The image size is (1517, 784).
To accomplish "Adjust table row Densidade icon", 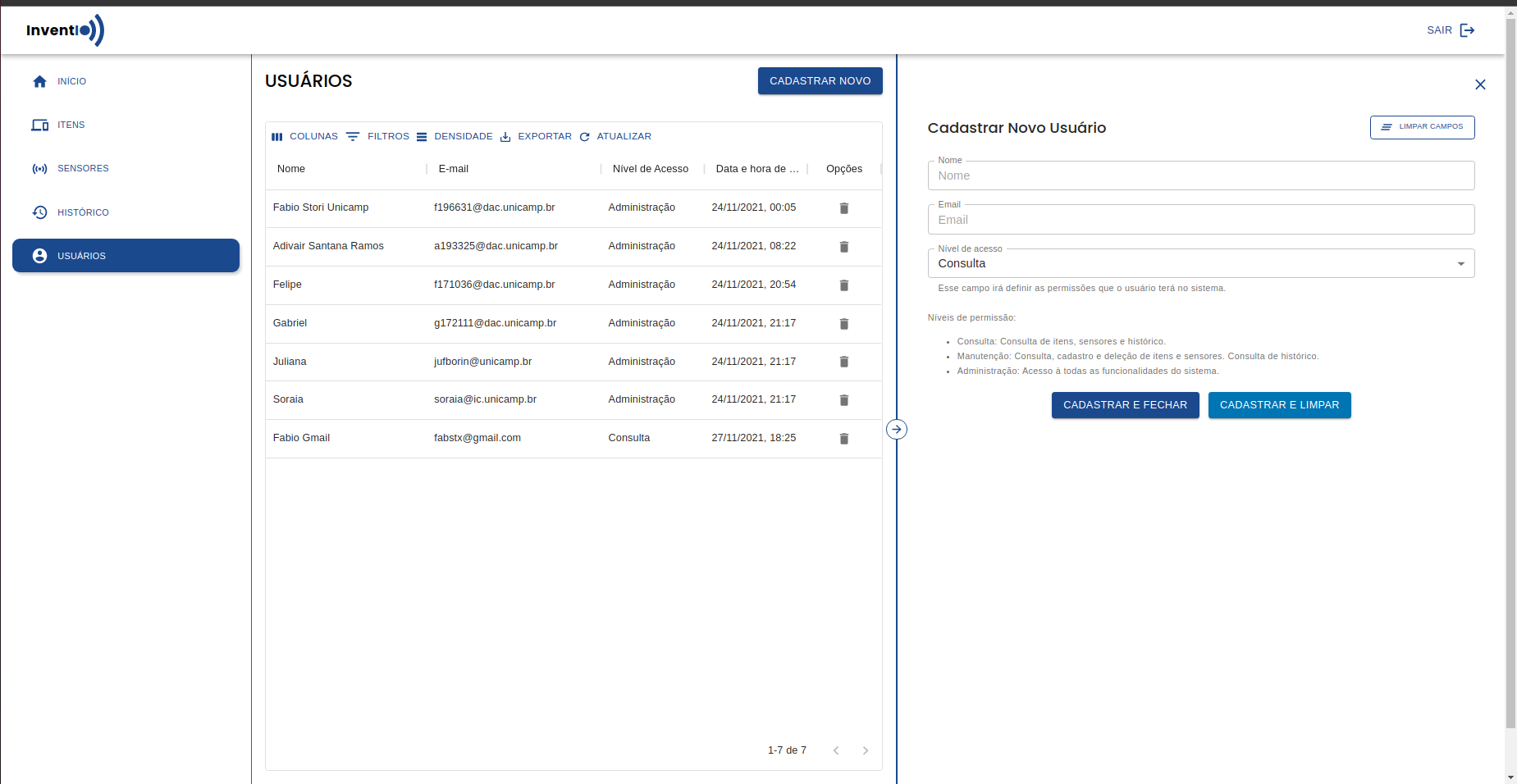I will pyautogui.click(x=422, y=136).
